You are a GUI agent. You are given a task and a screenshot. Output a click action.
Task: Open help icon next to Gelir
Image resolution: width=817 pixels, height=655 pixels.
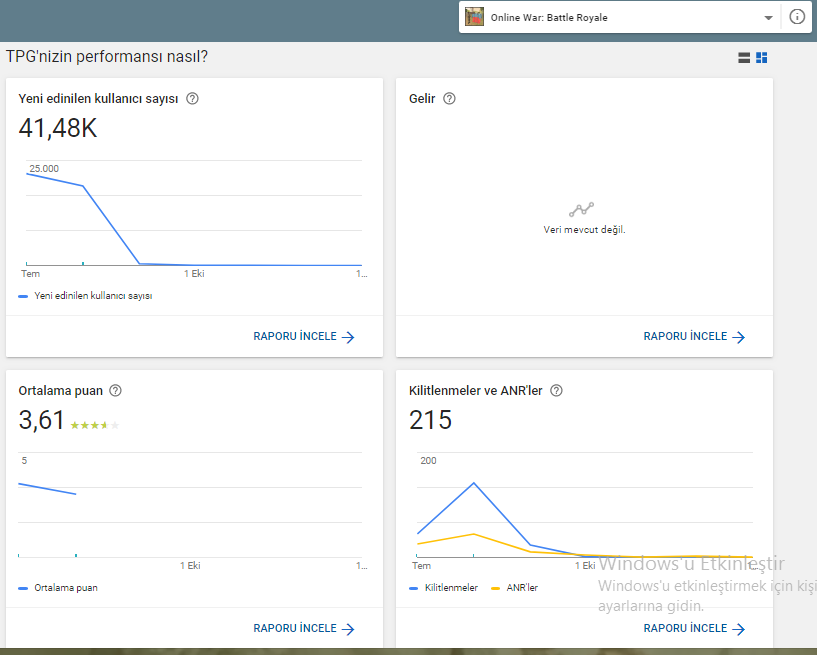pos(449,98)
